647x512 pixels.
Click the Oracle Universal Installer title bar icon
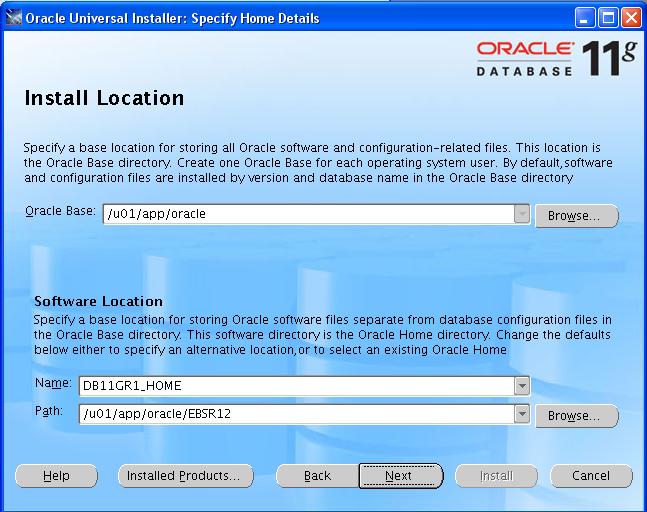tap(13, 17)
